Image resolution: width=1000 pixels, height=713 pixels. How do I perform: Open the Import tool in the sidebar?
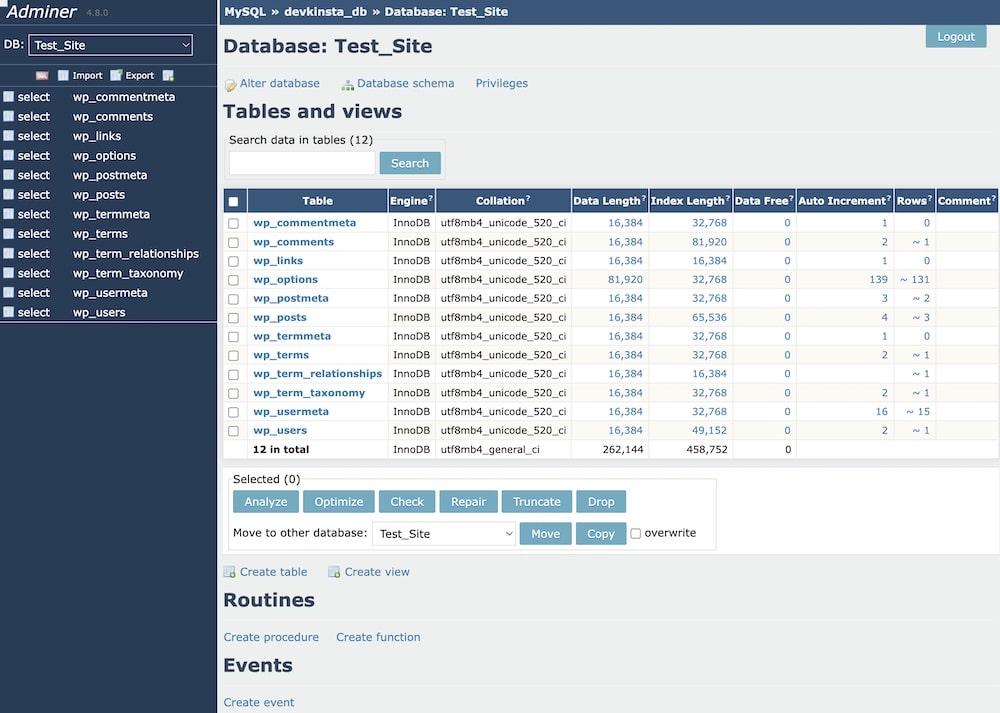[x=80, y=75]
